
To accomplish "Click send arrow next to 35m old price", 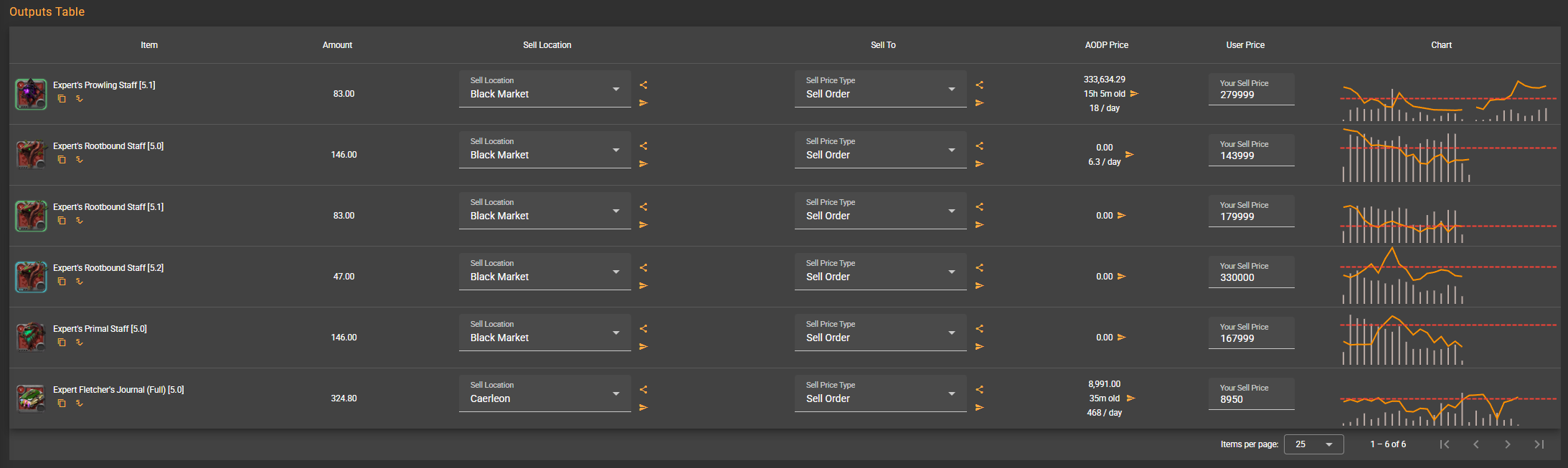I will coord(1131,398).
